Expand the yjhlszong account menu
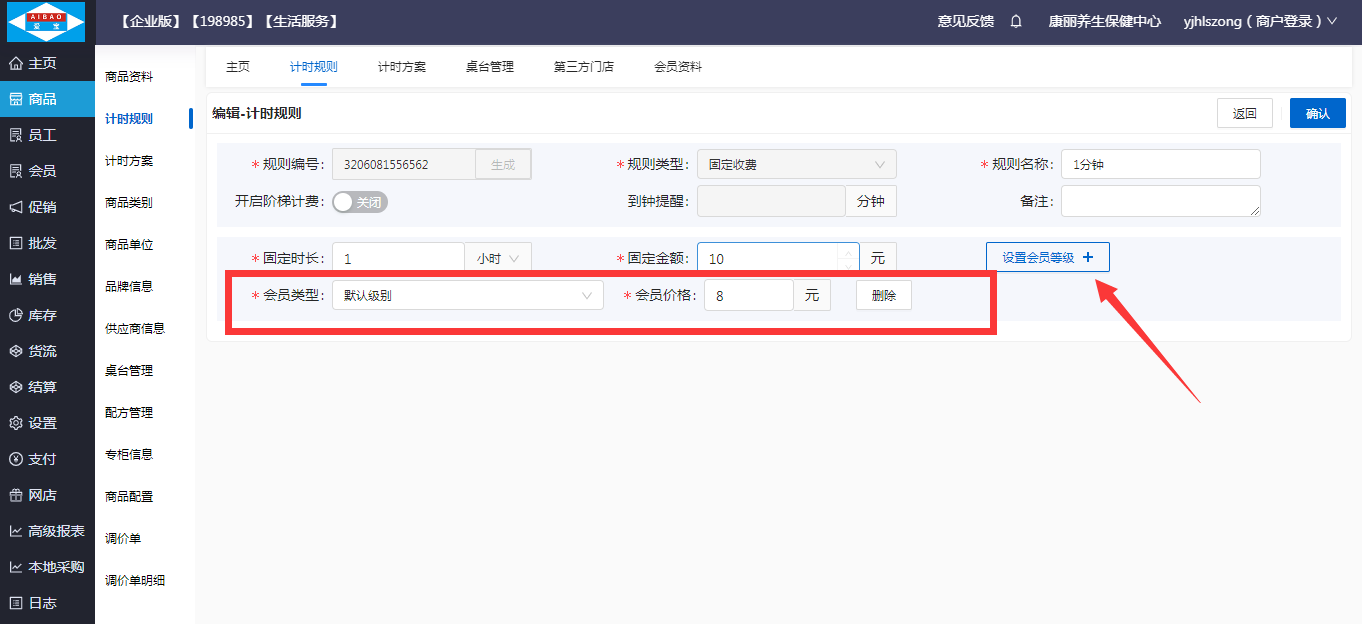Viewport: 1362px width, 624px height. coord(1259,21)
